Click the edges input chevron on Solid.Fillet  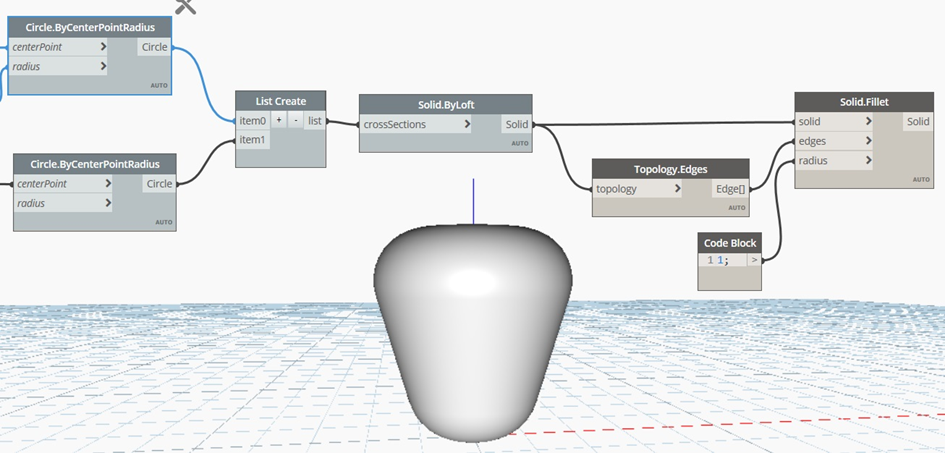867,141
